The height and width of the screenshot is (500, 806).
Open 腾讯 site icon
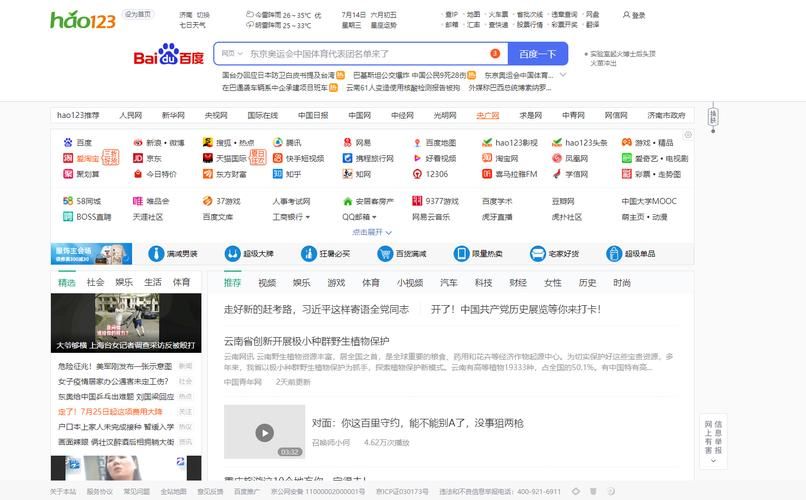(x=278, y=142)
